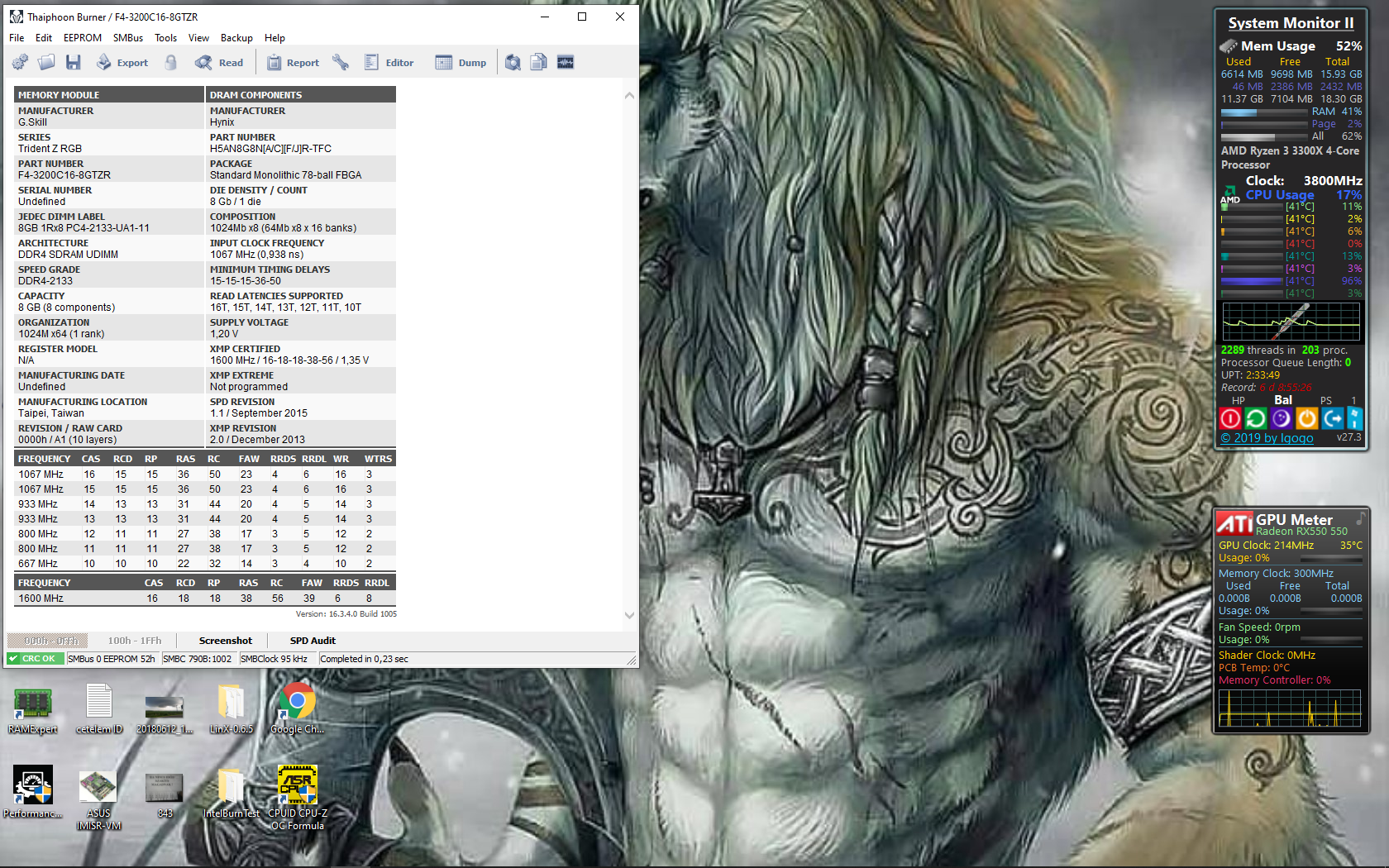The height and width of the screenshot is (868, 1389).
Task: Click the orange power icon in System Monitor
Action: click(x=1307, y=419)
